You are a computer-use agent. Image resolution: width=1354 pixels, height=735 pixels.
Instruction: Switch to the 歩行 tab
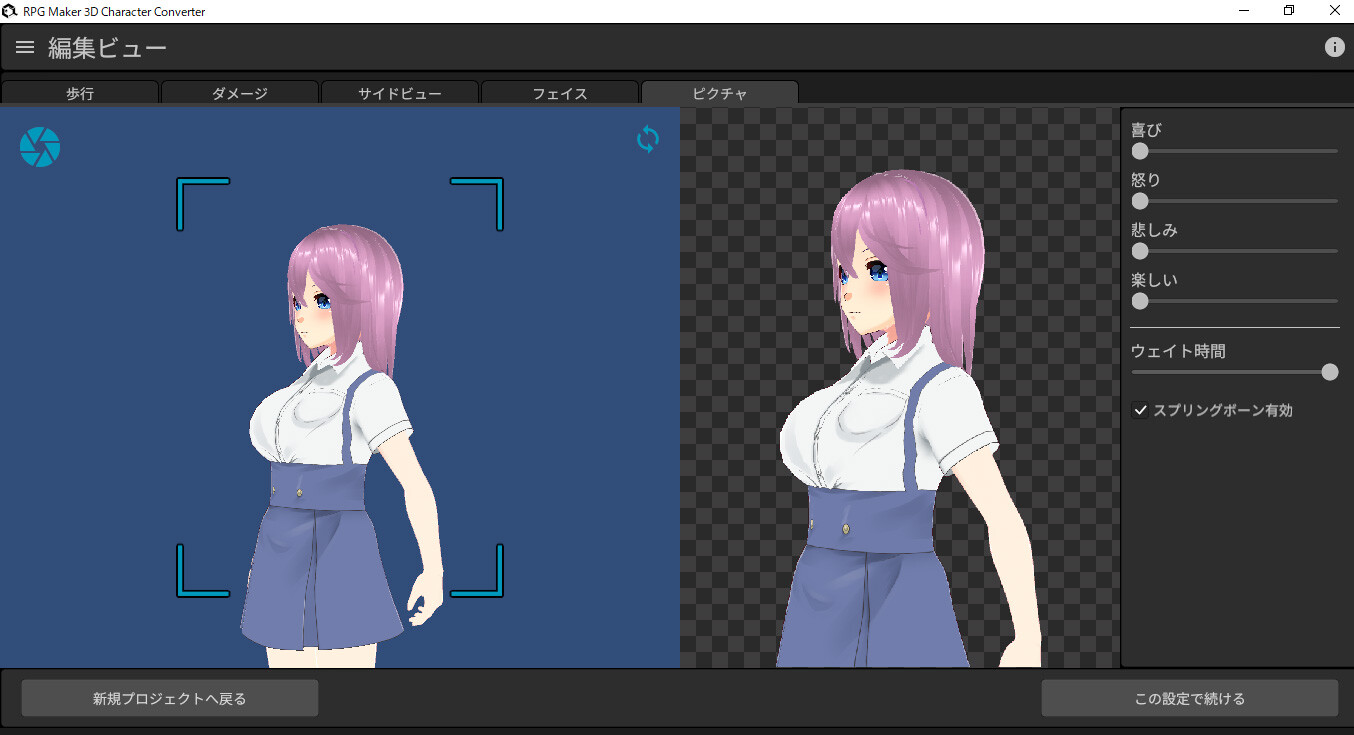79,92
